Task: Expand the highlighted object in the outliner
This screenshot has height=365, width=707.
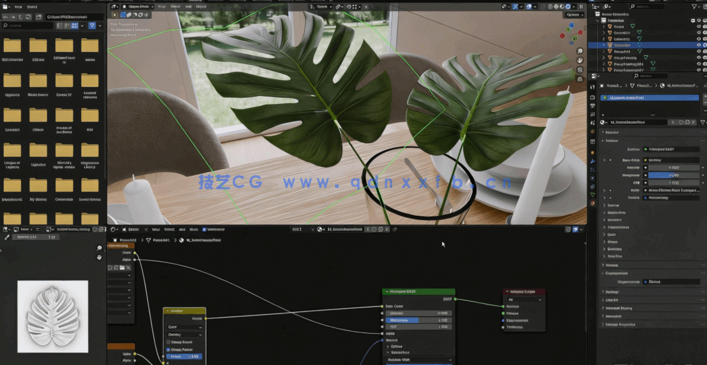Action: tap(604, 45)
